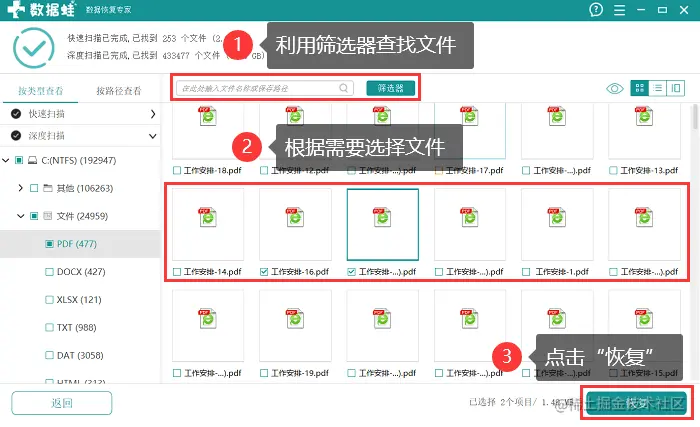Screen dimensions: 700x427
Task: Expand the 快速扫描 section arrow
Action: tap(153, 114)
